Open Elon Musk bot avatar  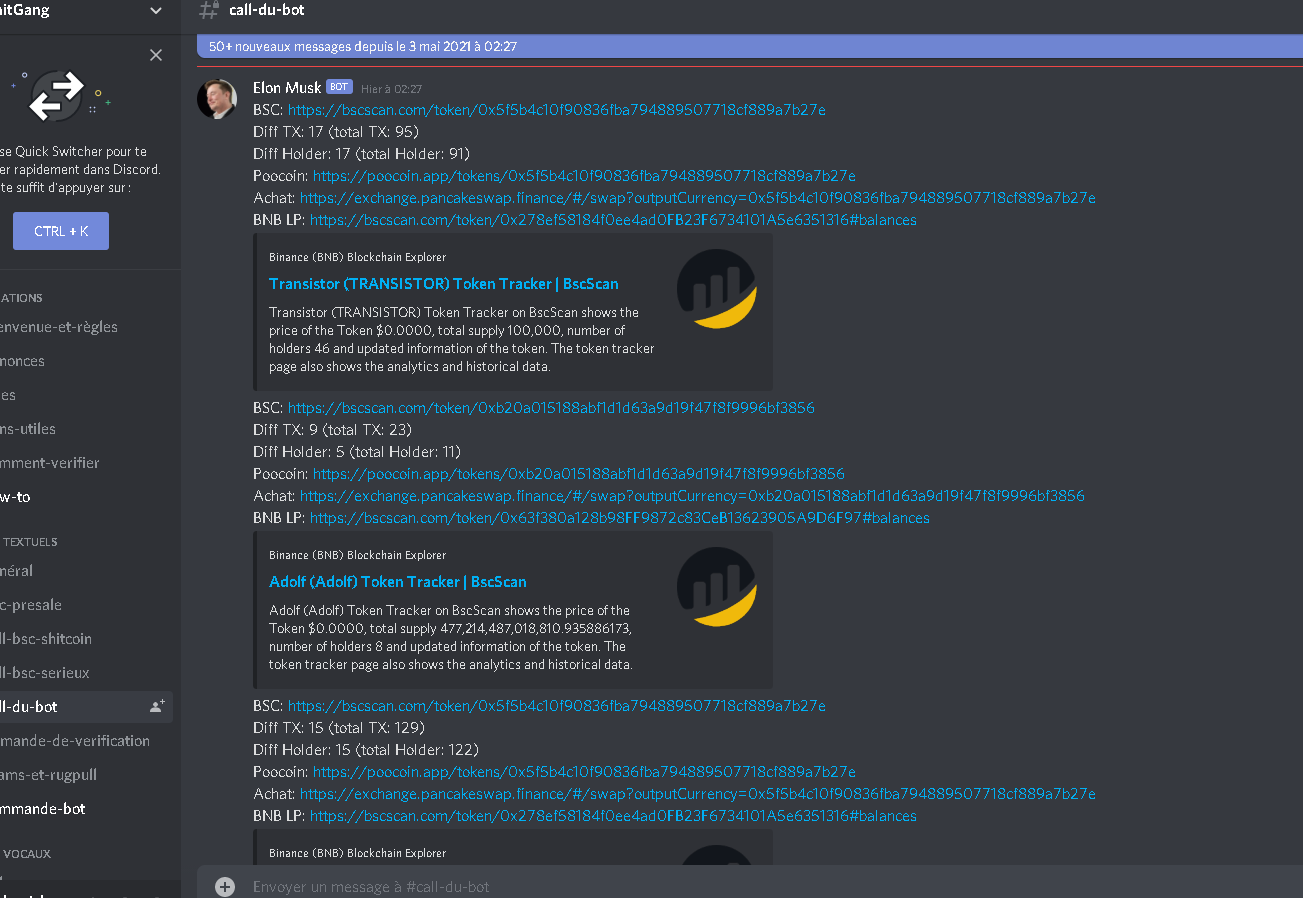217,99
